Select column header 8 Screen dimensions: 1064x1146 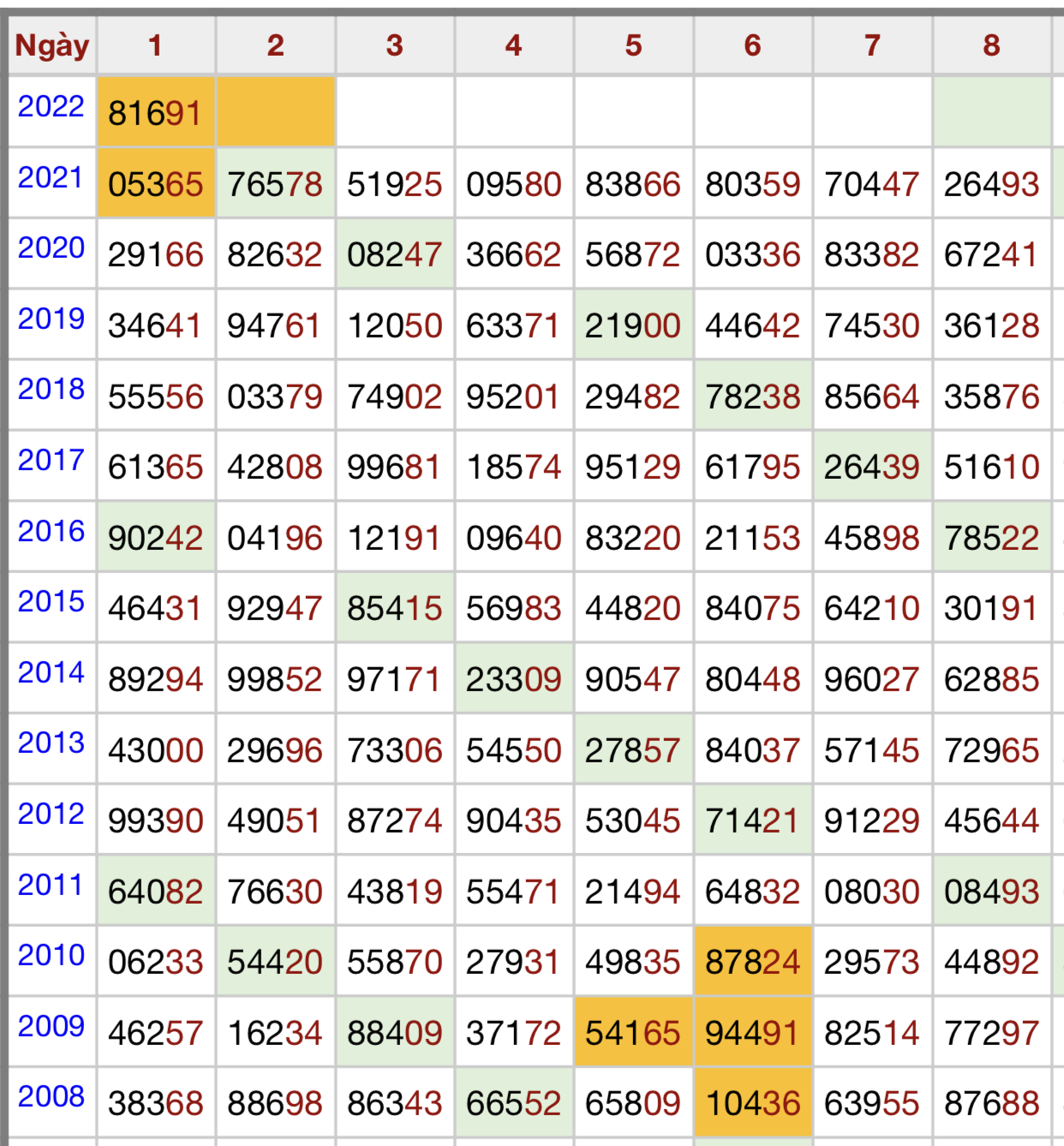pos(991,45)
